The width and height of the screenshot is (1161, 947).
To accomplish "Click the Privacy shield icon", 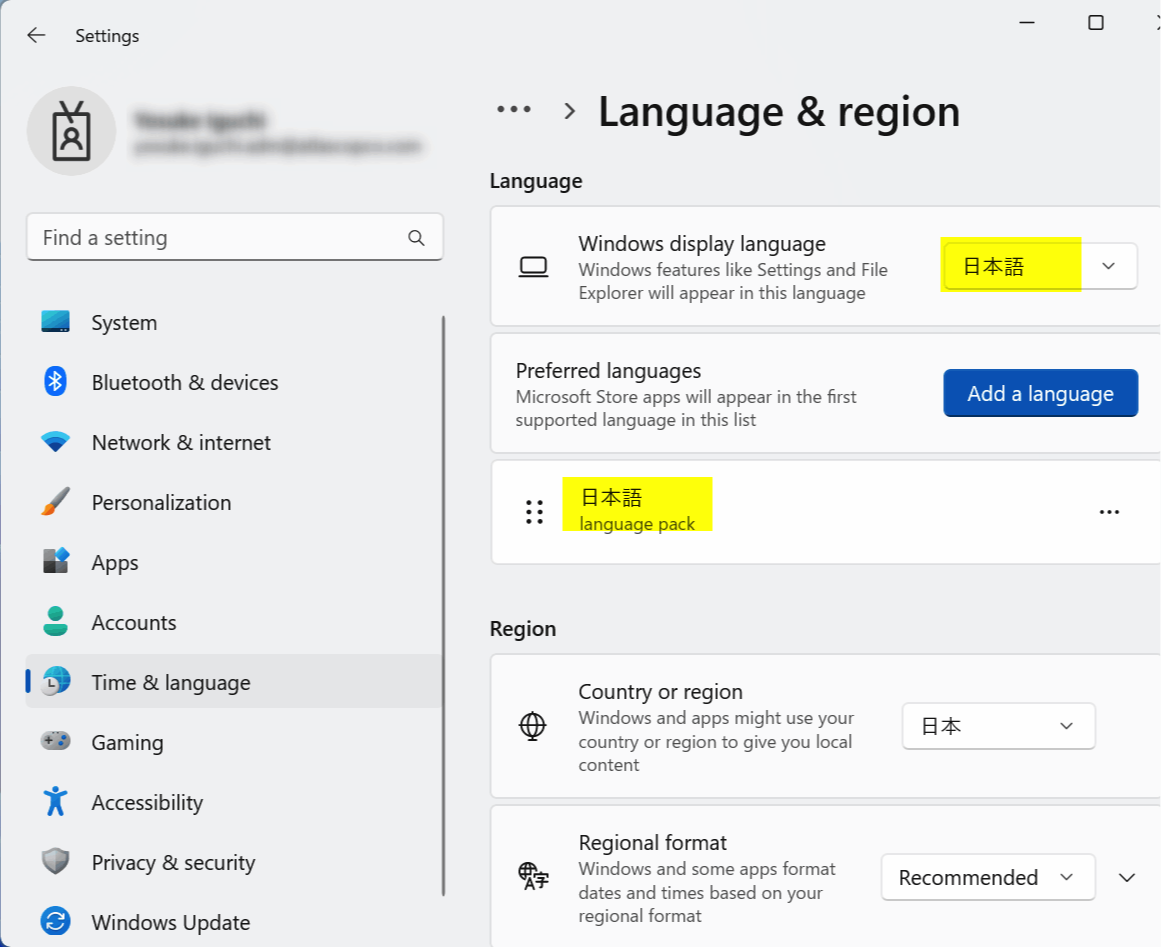I will click(56, 861).
